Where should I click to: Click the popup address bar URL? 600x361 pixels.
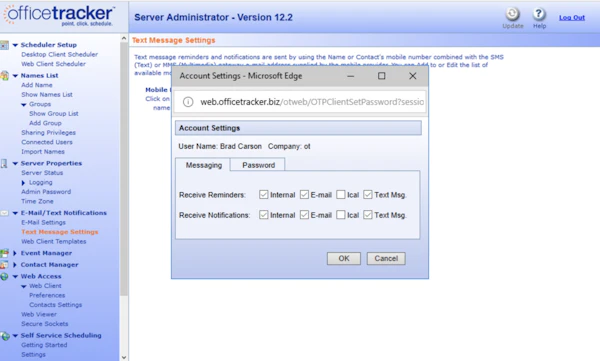point(312,102)
